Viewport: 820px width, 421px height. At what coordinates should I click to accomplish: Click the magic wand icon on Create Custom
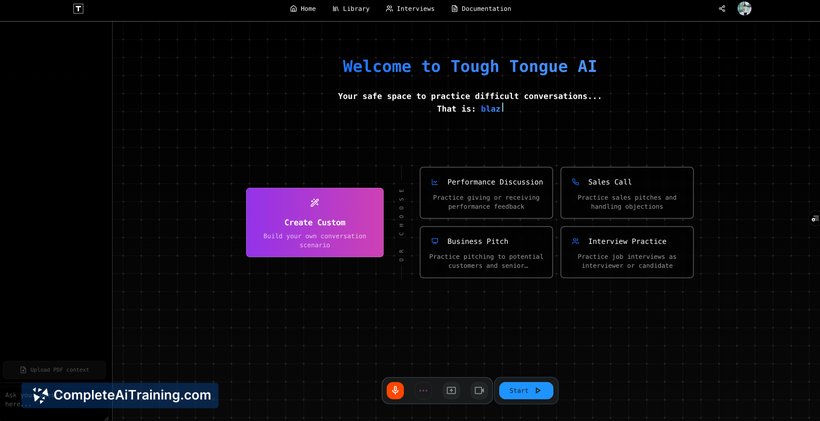click(314, 203)
